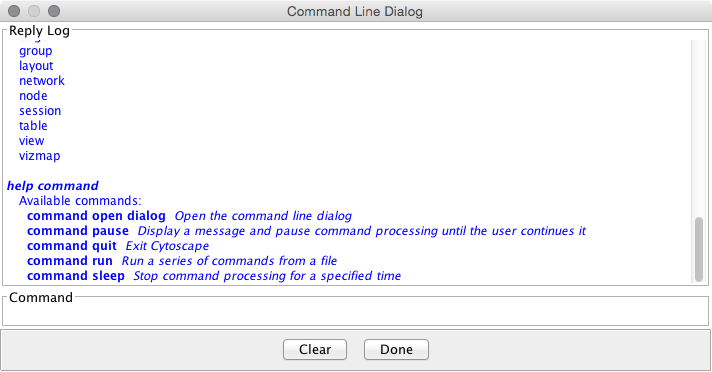Image resolution: width=712 pixels, height=372 pixels.
Task: Select the 'vizmap' namespace text
Action: [x=40, y=156]
